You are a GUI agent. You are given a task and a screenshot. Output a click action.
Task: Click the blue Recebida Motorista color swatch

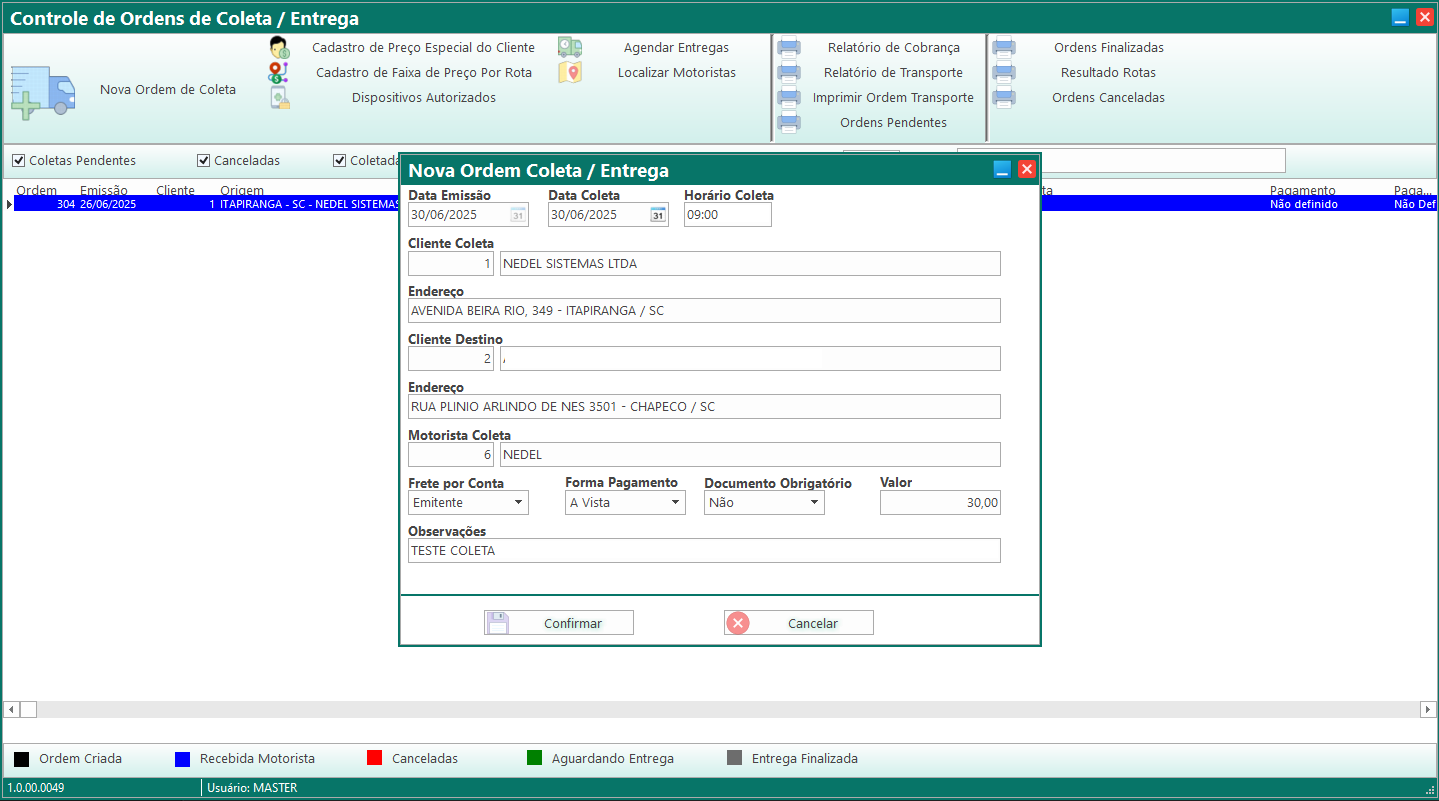(x=183, y=759)
